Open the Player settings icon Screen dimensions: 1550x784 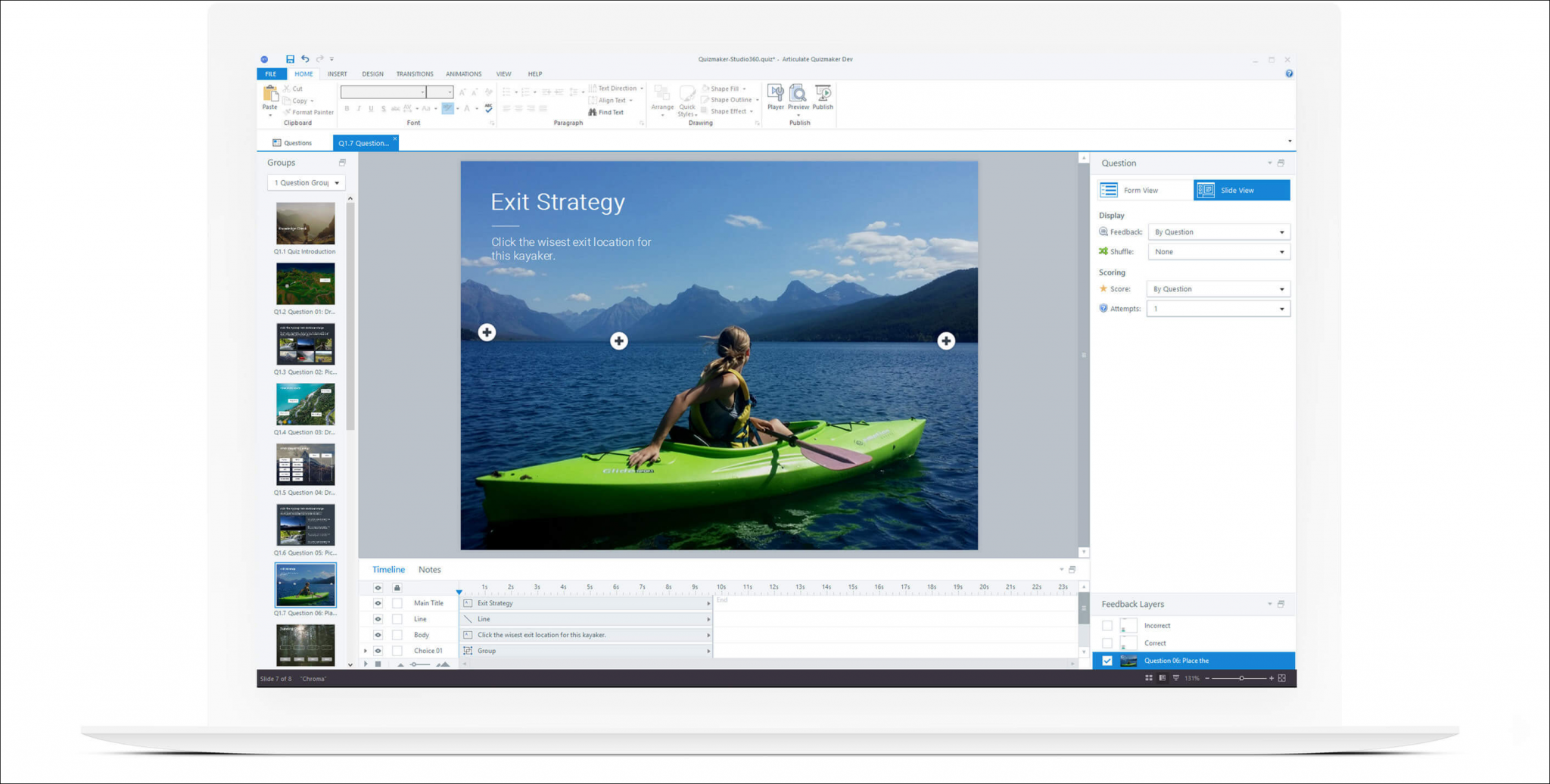click(775, 94)
